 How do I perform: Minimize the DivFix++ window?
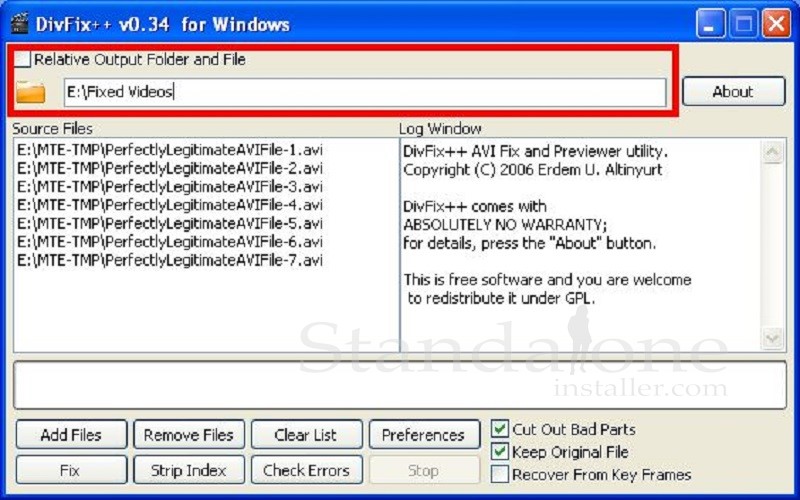(711, 23)
